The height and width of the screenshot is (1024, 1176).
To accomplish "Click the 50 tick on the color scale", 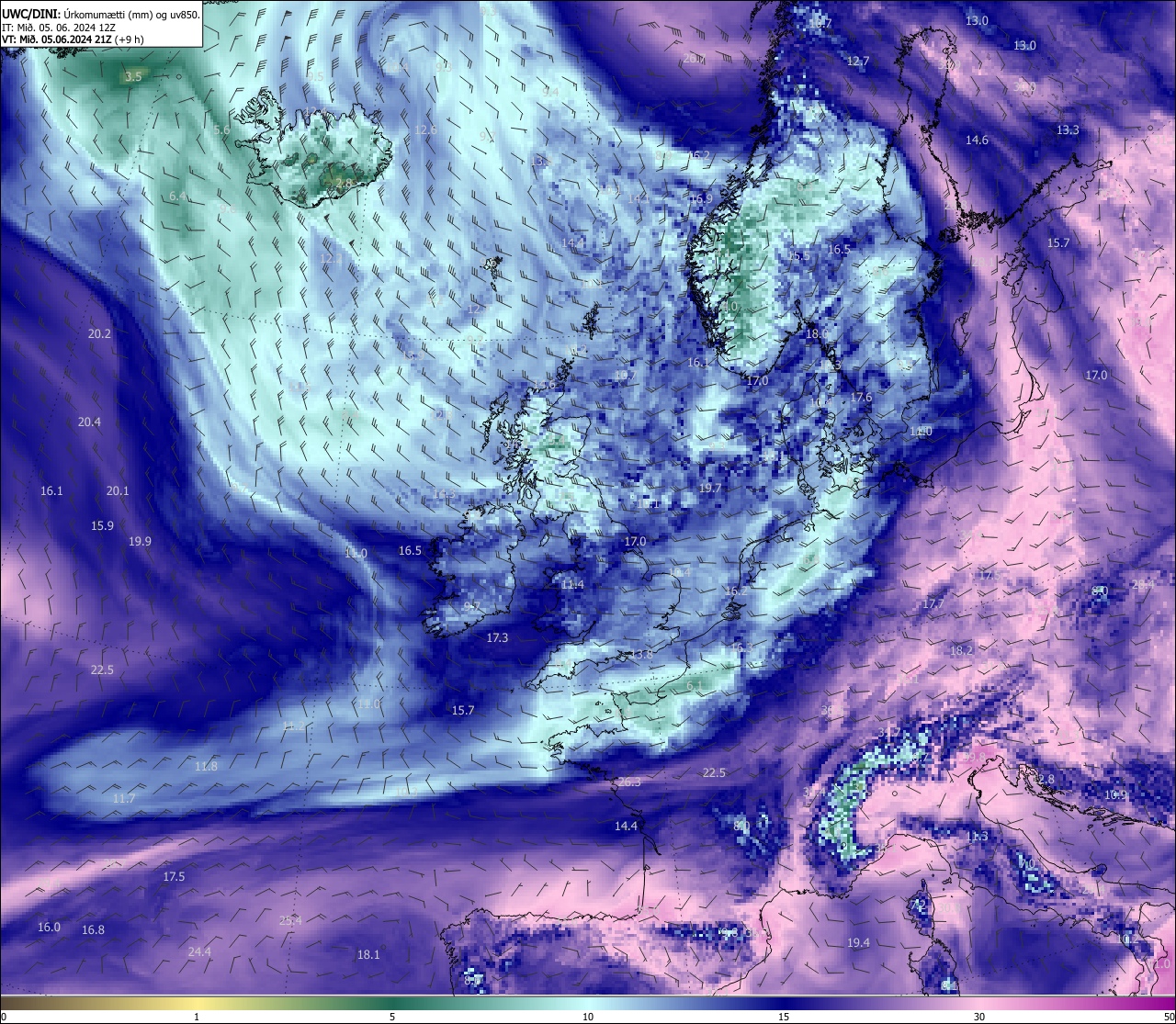I will coord(1169,1017).
